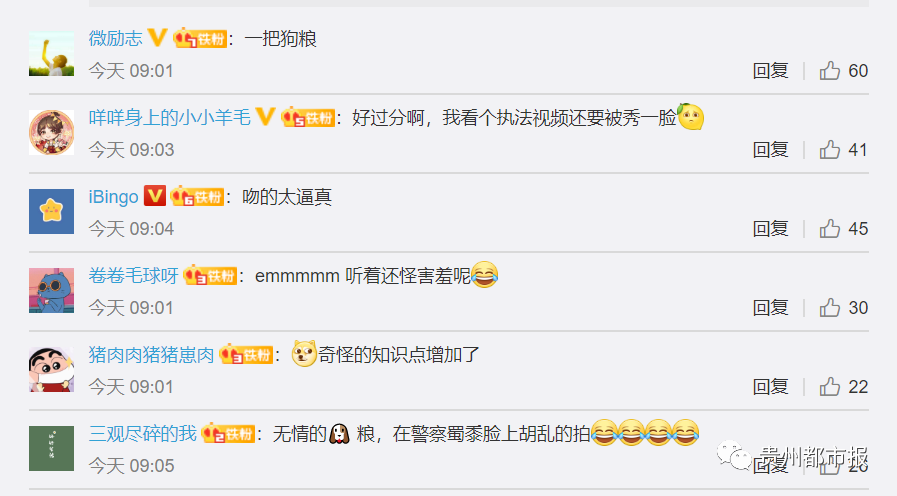Like the comment from 猪肉肉猪猪崽肉

coord(829,387)
